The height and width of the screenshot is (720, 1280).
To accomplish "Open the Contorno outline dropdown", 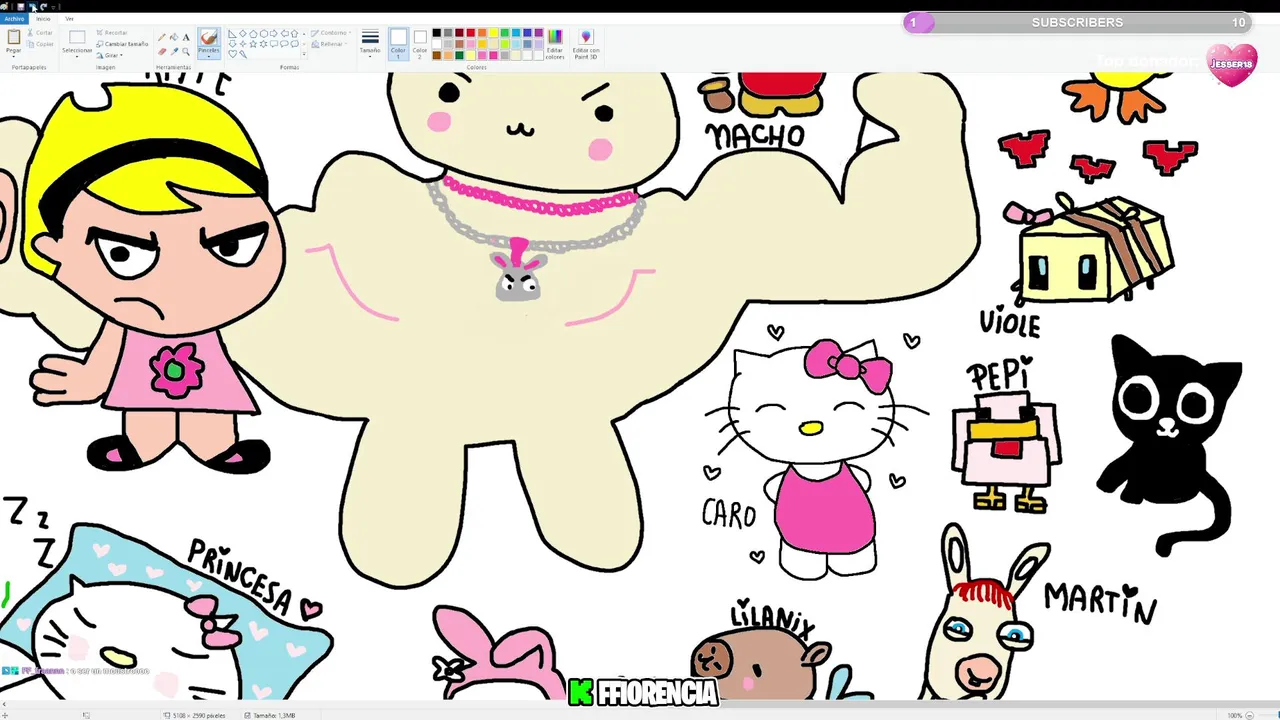I will tap(333, 33).
